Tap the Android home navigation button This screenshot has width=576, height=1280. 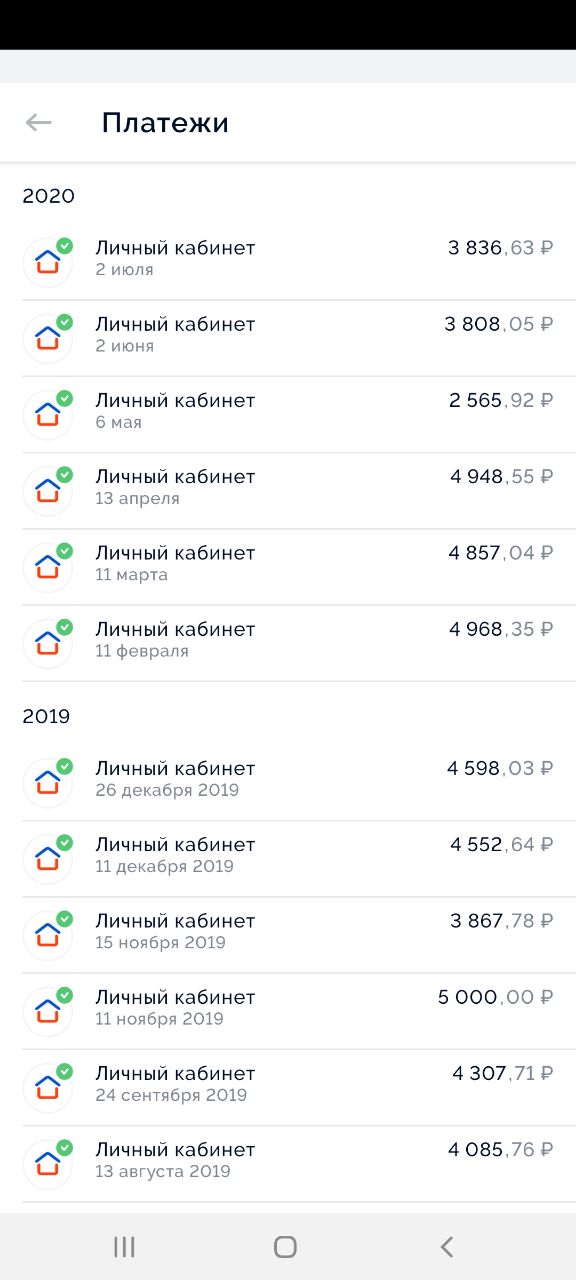[x=285, y=1246]
